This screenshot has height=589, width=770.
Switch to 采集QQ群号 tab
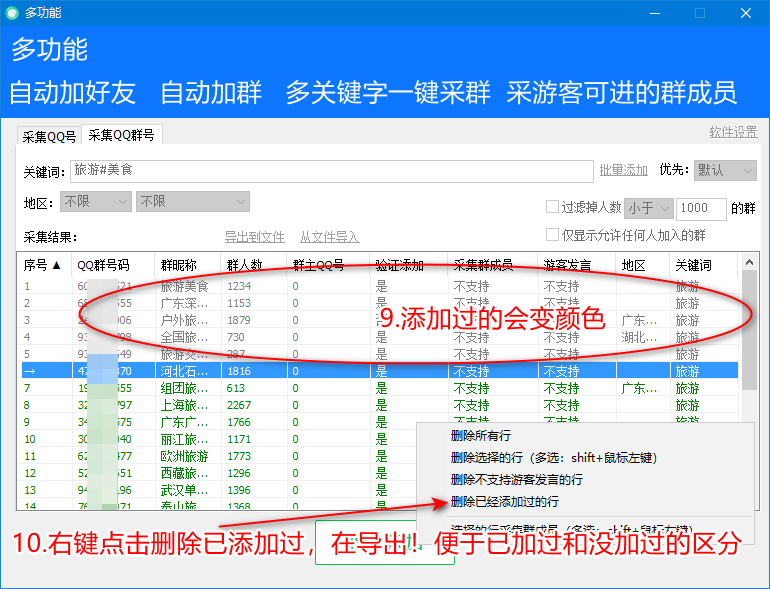[122, 136]
